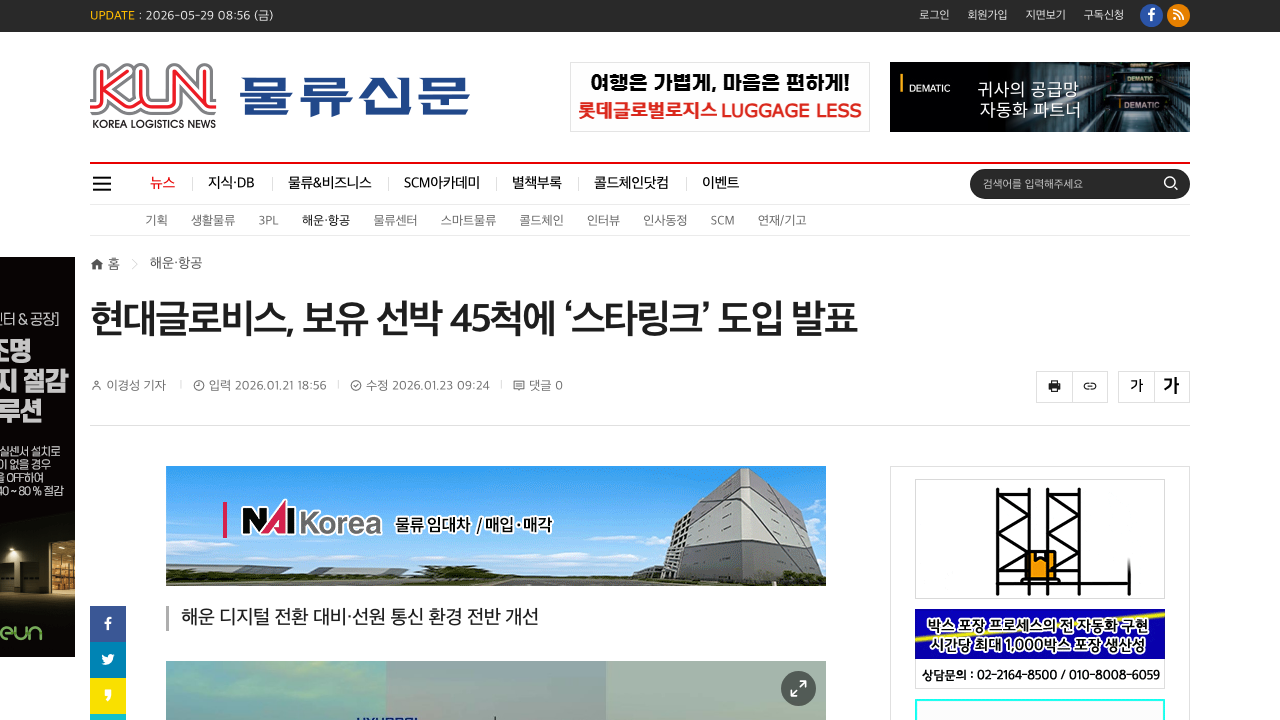
Task: Click the UPDATE date text in top bar
Action: [x=182, y=15]
